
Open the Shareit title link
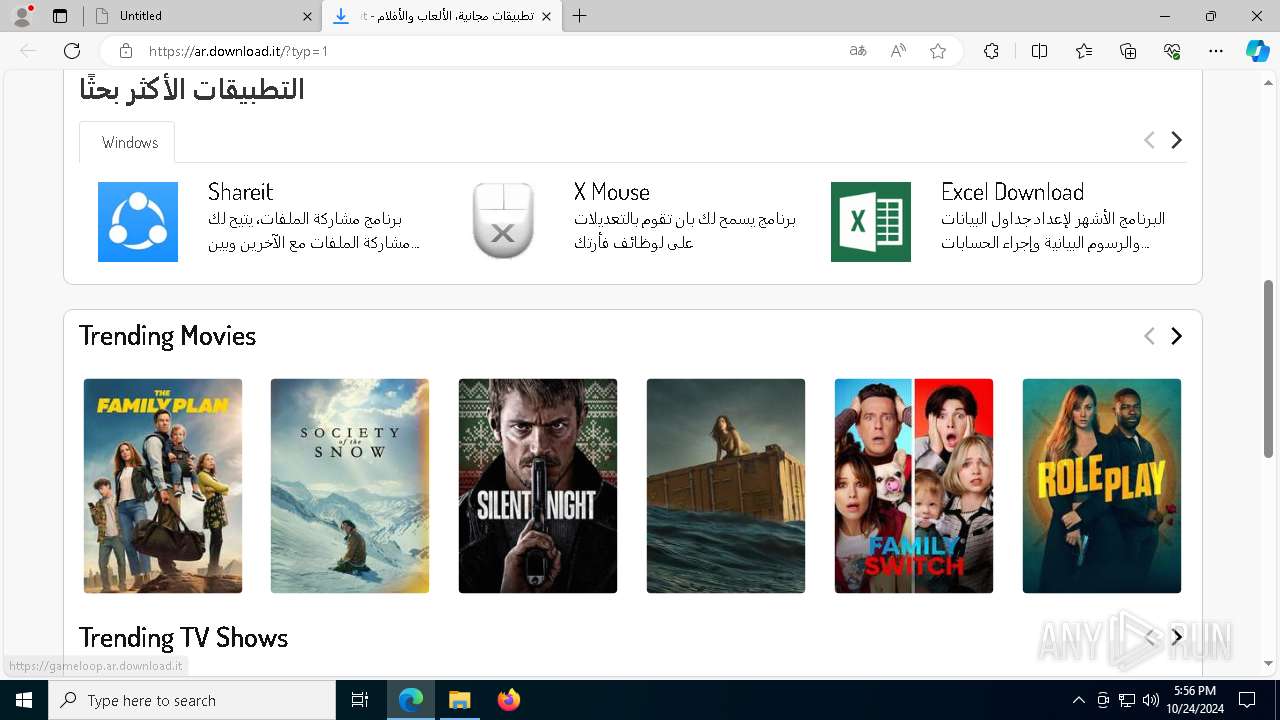click(x=240, y=192)
